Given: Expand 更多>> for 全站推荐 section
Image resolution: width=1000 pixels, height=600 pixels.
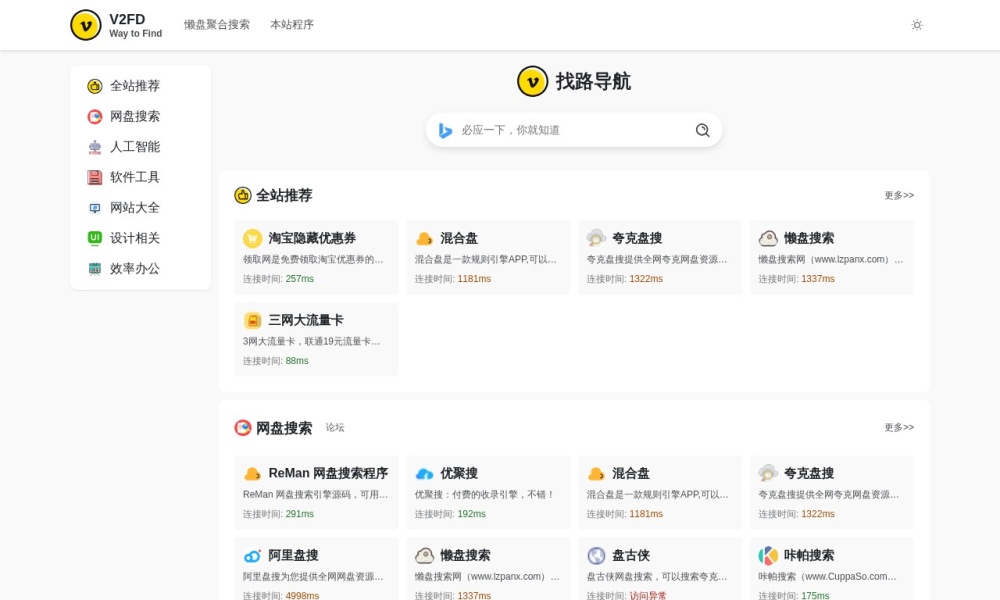Looking at the screenshot, I should (898, 196).
